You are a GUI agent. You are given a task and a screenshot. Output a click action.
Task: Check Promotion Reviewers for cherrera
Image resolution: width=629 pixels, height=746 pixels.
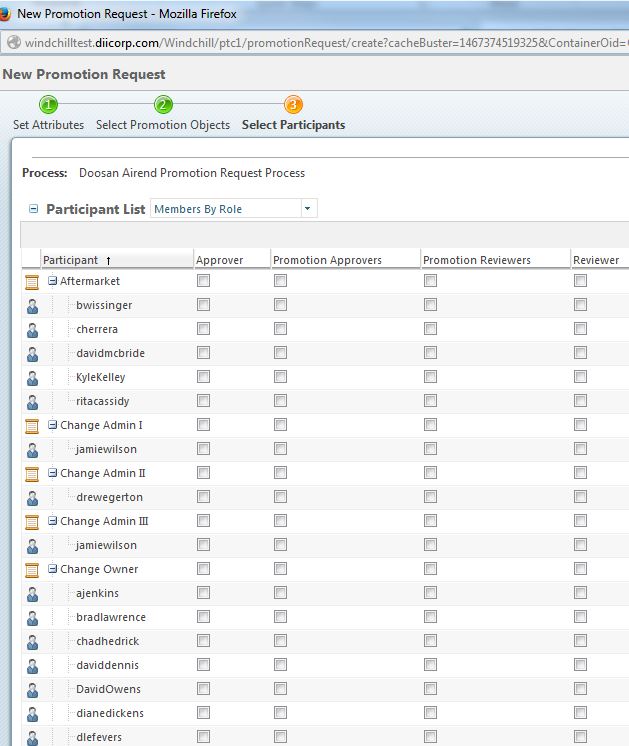(430, 329)
